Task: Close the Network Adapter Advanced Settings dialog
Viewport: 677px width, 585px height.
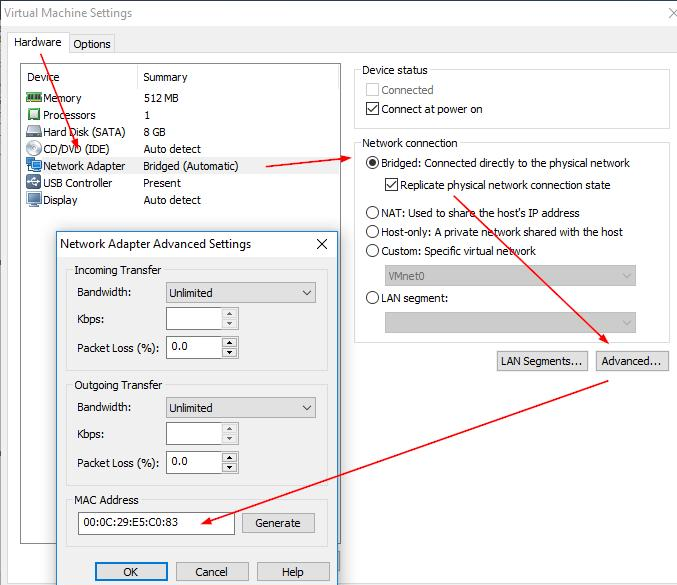Action: pyautogui.click(x=321, y=244)
